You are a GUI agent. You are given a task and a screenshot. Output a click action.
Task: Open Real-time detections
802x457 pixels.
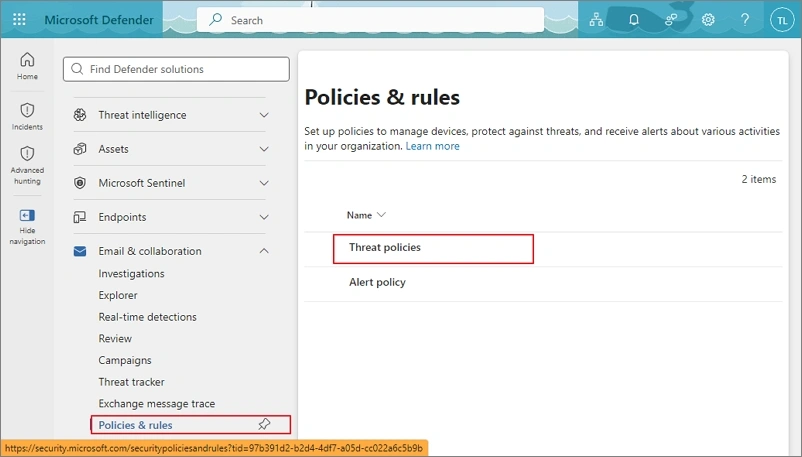(147, 317)
